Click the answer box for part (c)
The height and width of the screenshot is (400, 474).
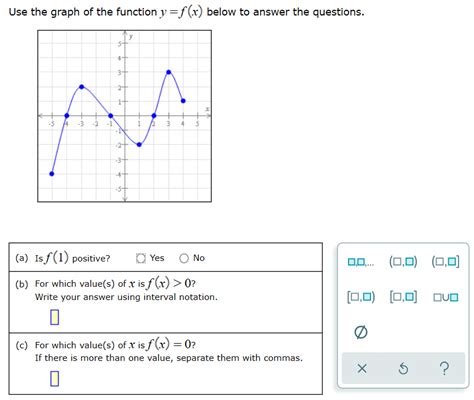tap(55, 379)
